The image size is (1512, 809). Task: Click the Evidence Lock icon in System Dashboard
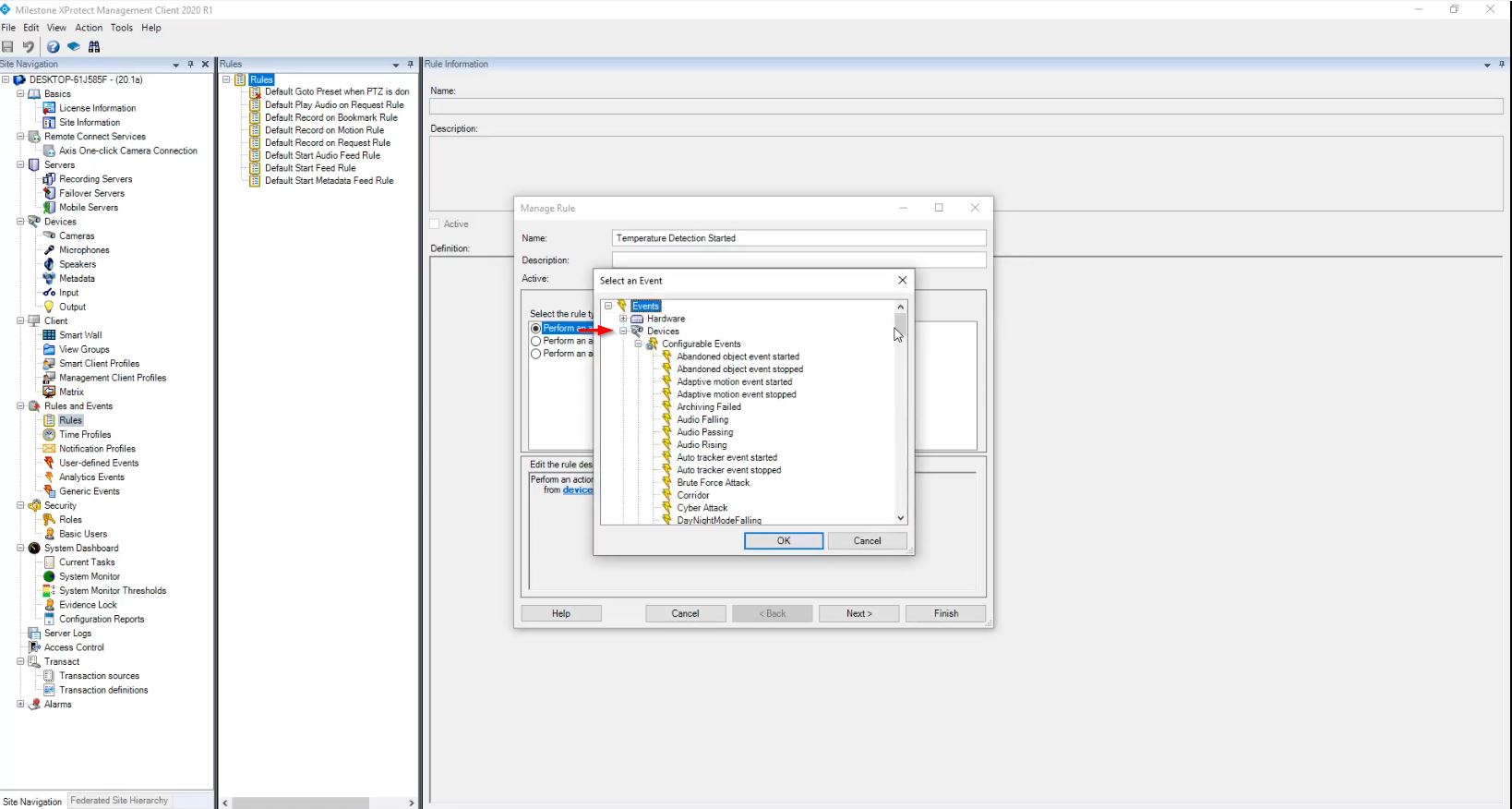50,605
